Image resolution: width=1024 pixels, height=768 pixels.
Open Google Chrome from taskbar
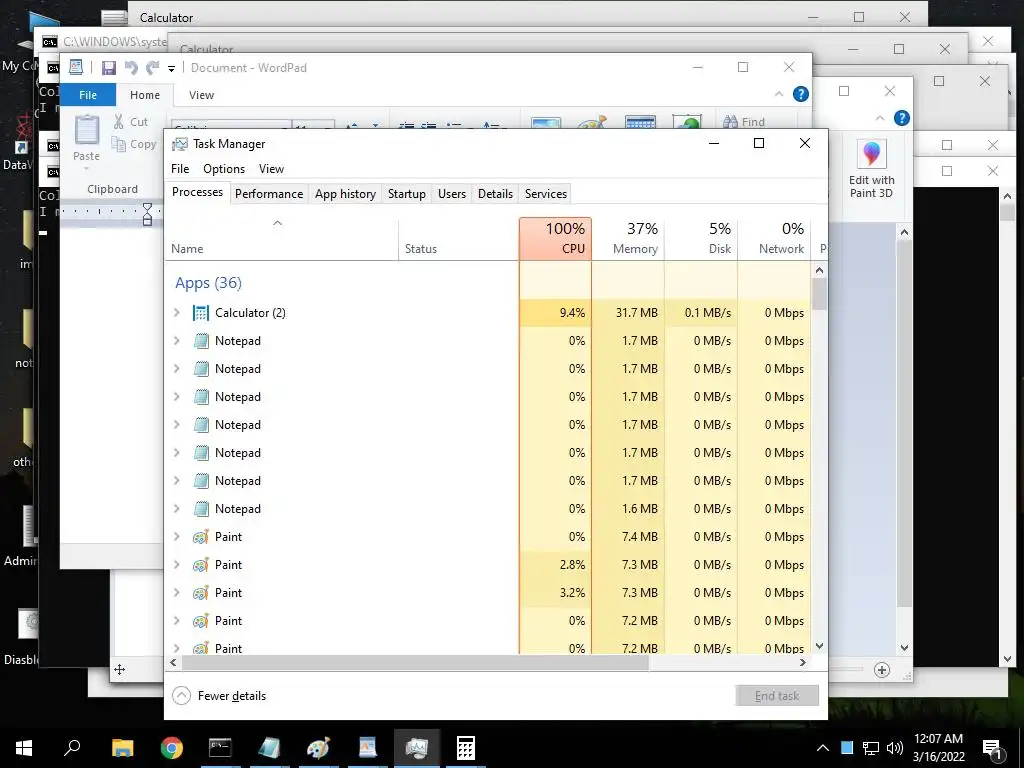click(171, 748)
